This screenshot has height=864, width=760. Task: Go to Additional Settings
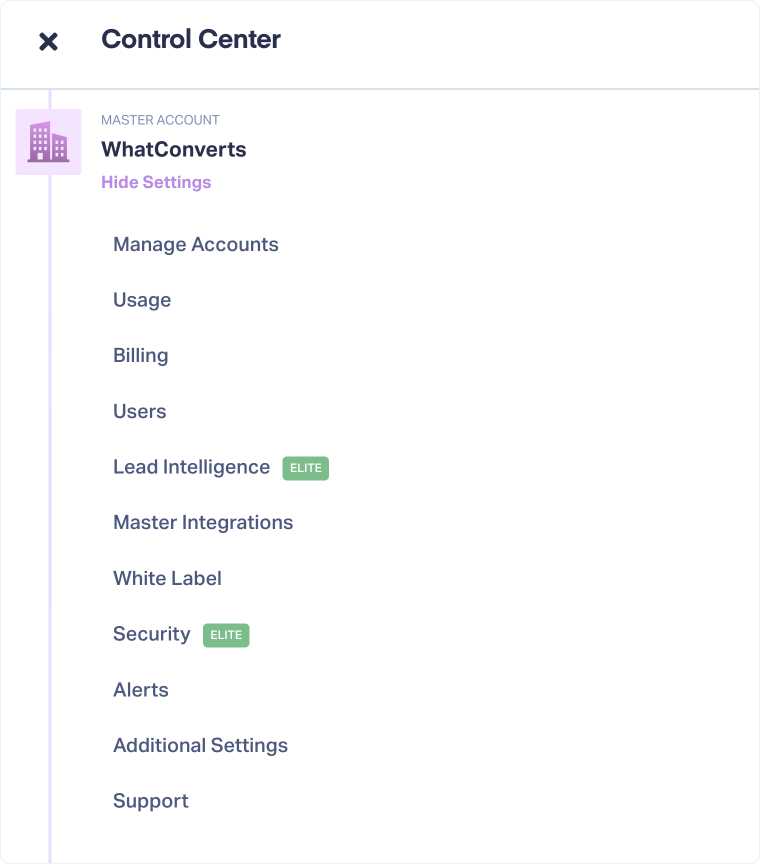(200, 745)
